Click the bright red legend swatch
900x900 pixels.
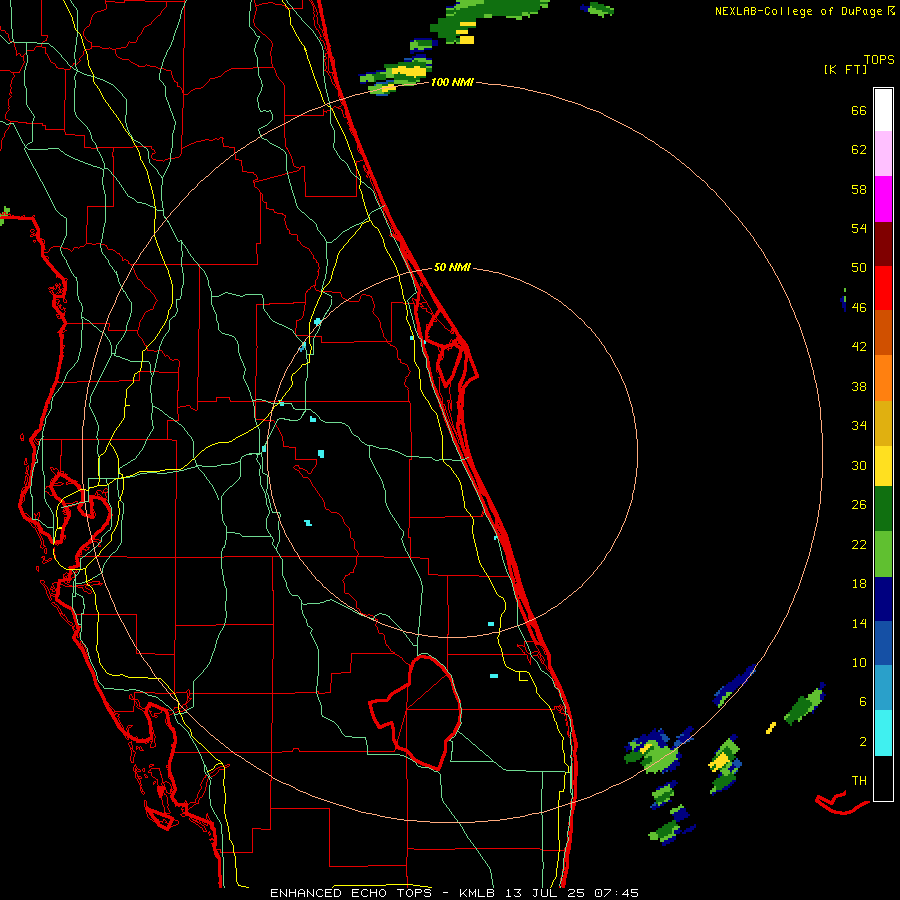[x=883, y=288]
